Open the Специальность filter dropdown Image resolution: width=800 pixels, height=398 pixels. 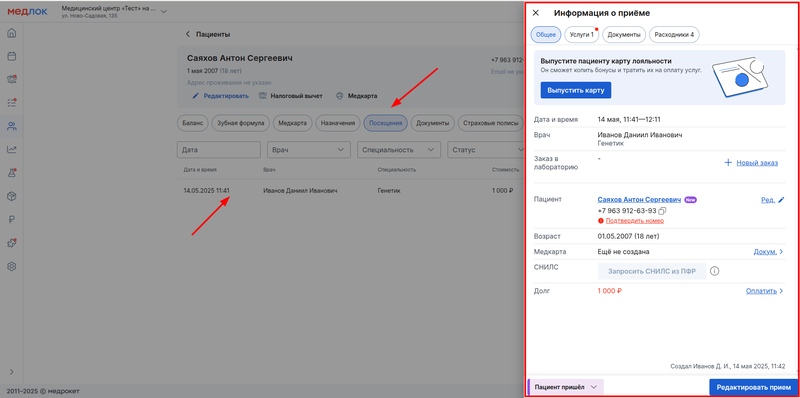(399, 150)
